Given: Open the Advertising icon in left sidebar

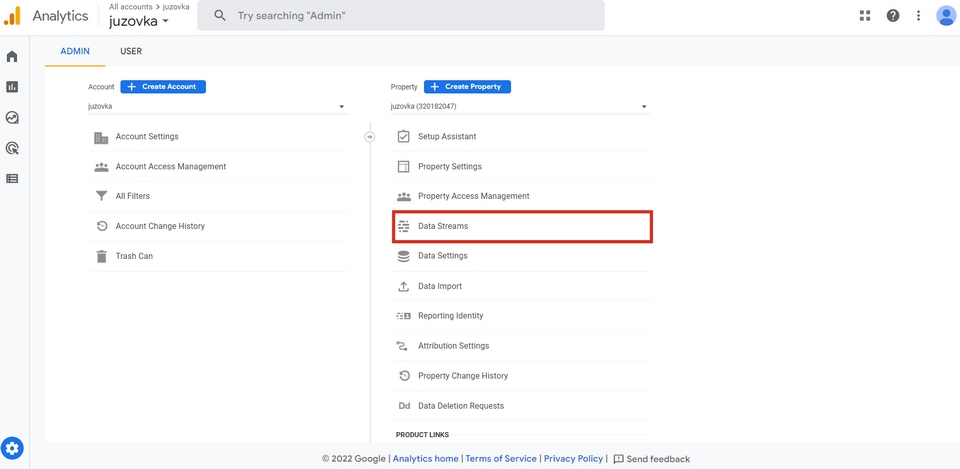Looking at the screenshot, I should point(12,148).
